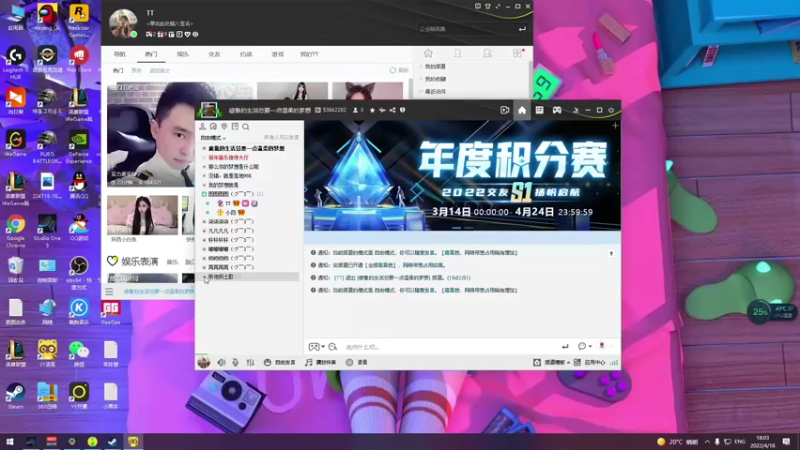
Task: Select user TT in the channel tree
Action: click(x=228, y=203)
